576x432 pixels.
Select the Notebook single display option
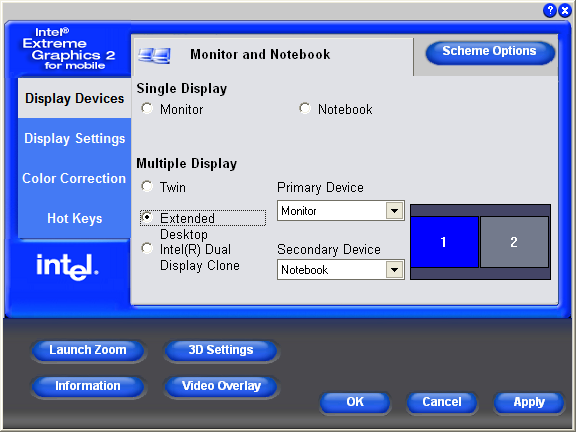pyautogui.click(x=305, y=108)
